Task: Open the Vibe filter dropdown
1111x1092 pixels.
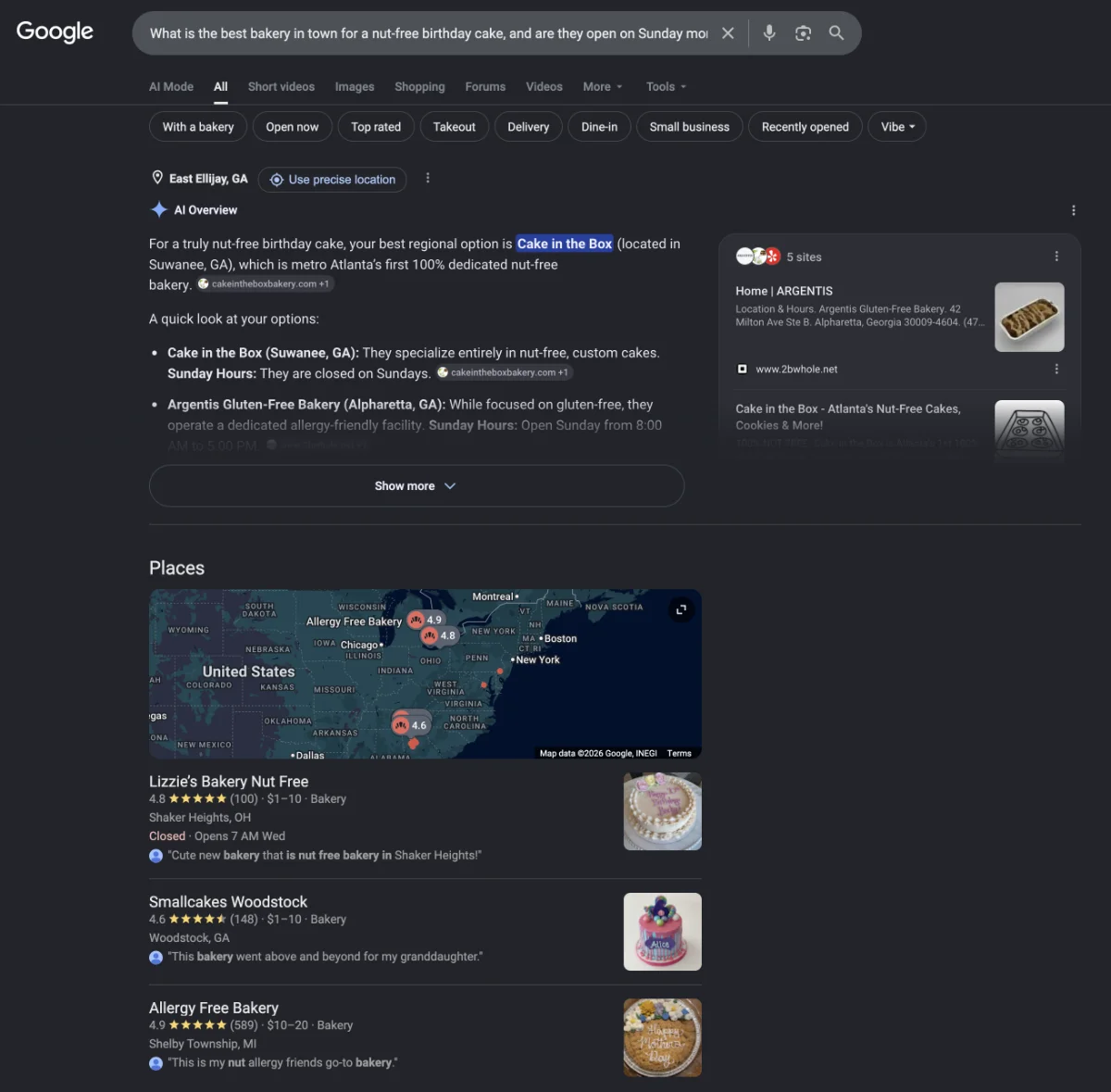Action: pyautogui.click(x=897, y=127)
